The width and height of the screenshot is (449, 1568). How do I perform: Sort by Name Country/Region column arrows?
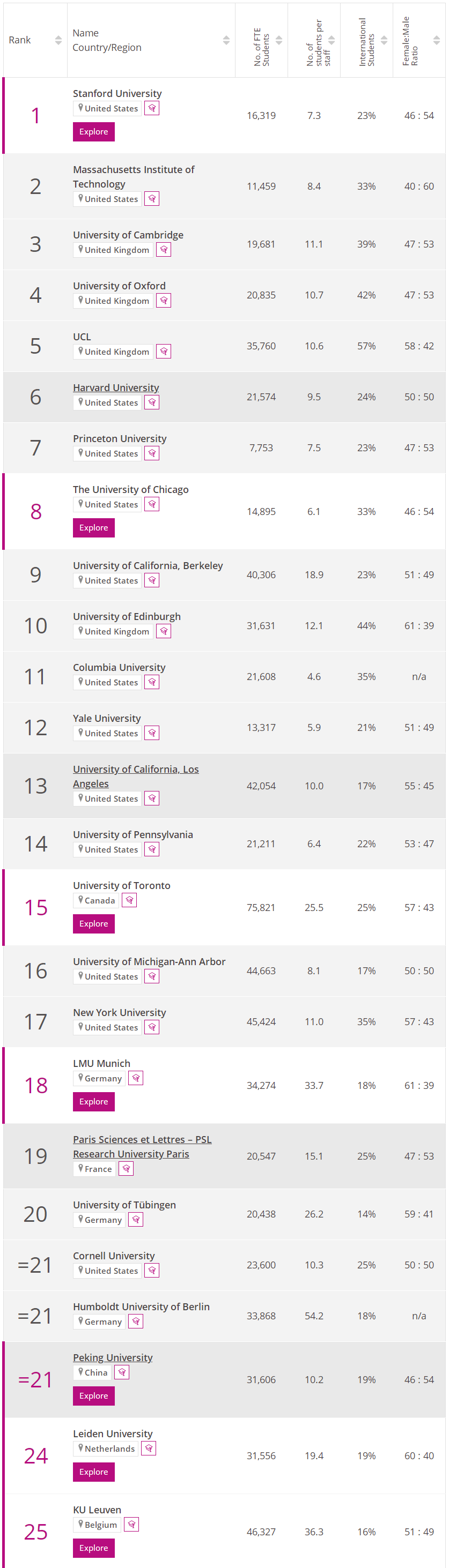click(226, 40)
